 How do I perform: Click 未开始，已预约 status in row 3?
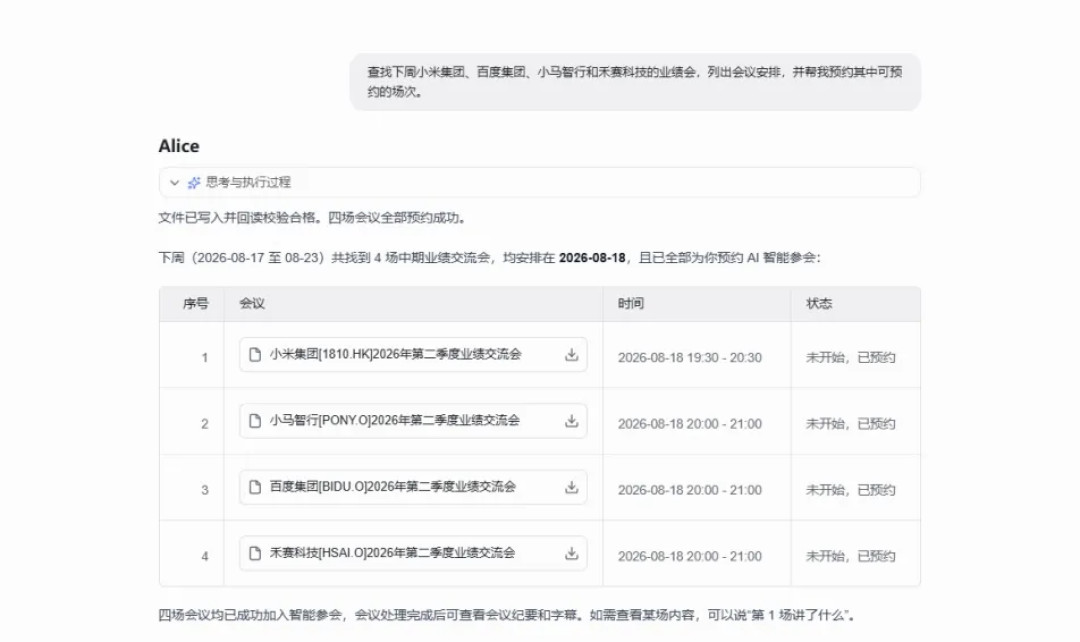851,490
